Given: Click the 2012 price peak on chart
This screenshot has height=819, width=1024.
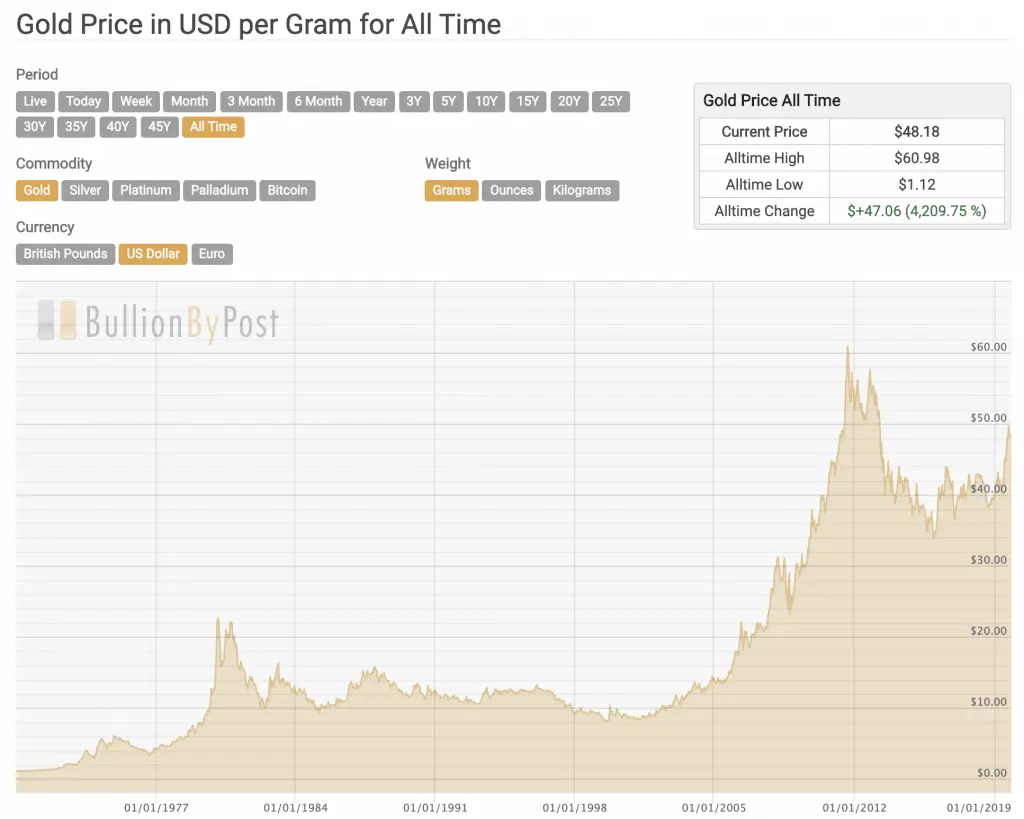Looking at the screenshot, I should point(848,348).
